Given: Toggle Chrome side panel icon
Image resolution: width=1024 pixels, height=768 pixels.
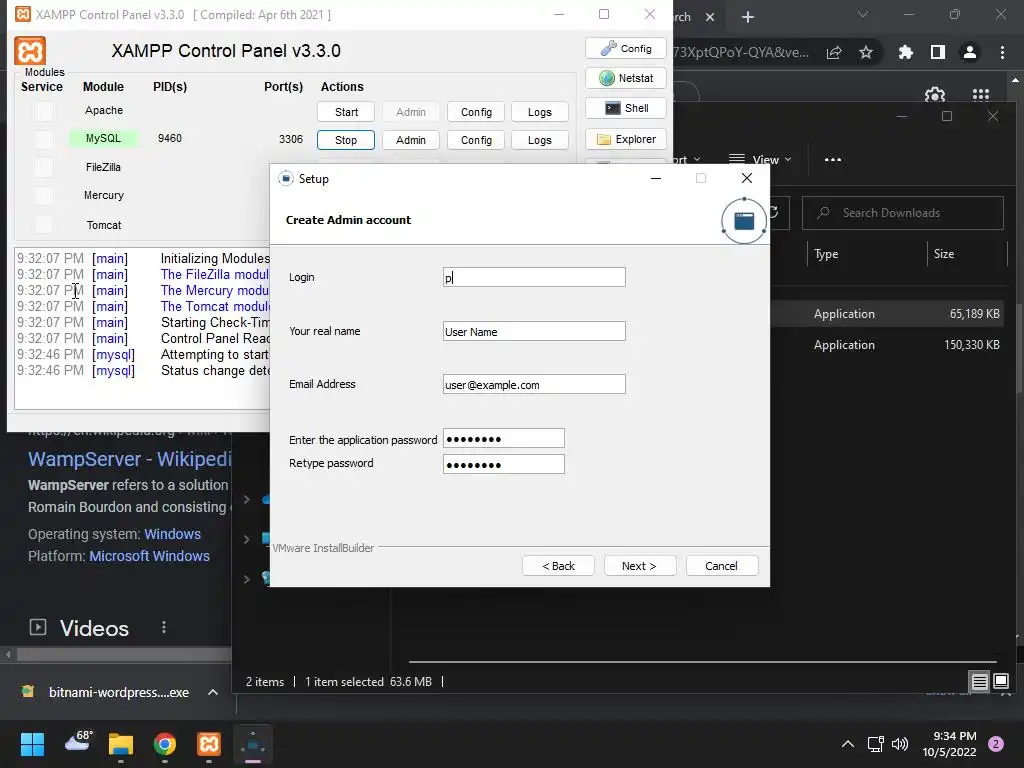Looking at the screenshot, I should 938,52.
